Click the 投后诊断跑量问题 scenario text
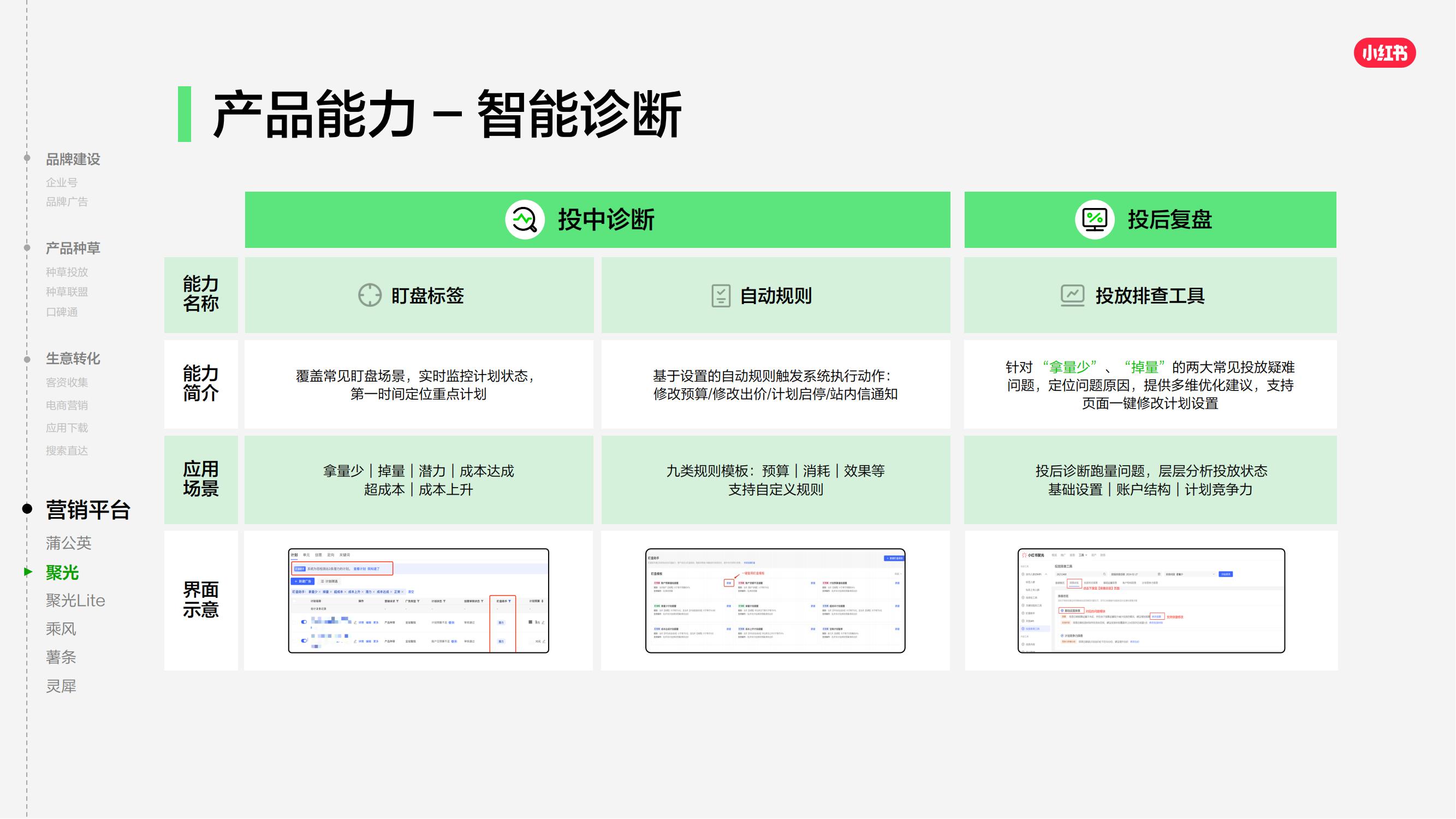The image size is (1456, 819). pyautogui.click(x=1151, y=471)
